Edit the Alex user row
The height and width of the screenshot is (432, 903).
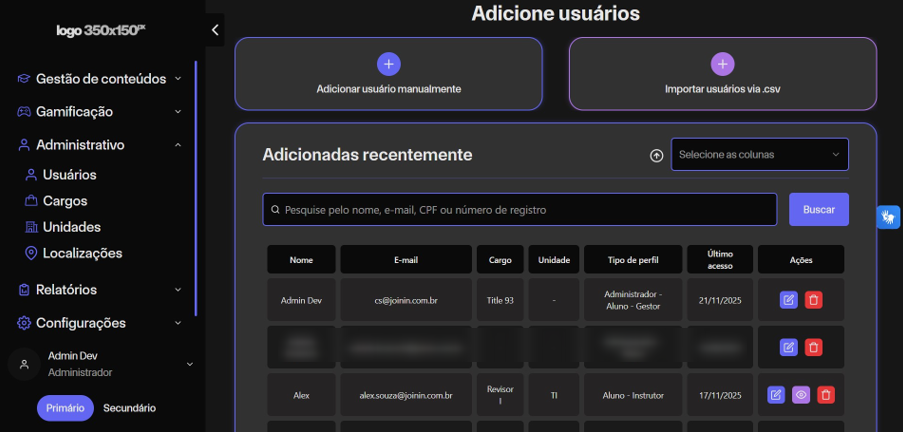[776, 395]
